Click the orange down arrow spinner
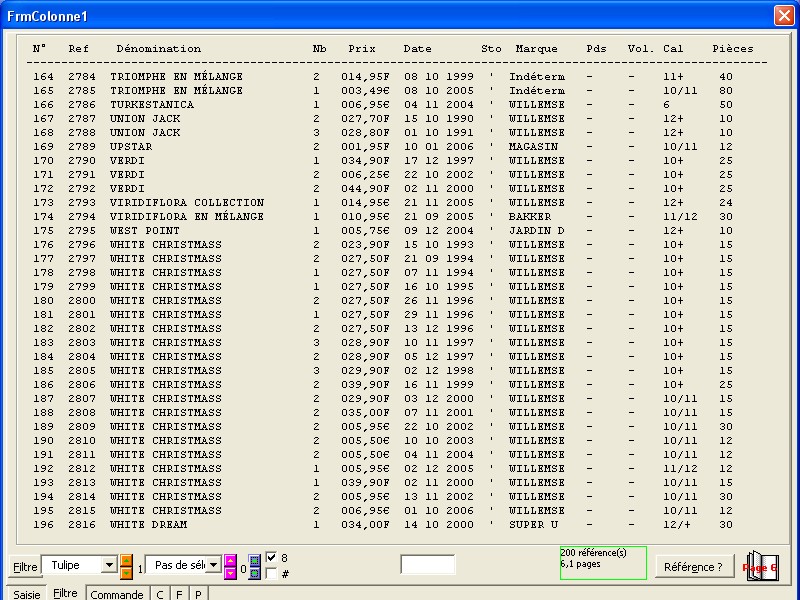This screenshot has width=800, height=600. [126, 573]
